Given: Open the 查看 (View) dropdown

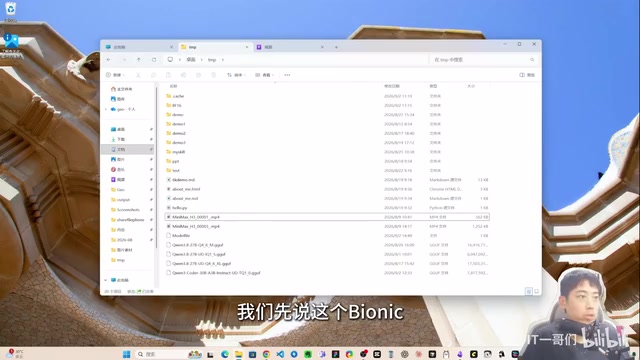Looking at the screenshot, I should pos(264,75).
